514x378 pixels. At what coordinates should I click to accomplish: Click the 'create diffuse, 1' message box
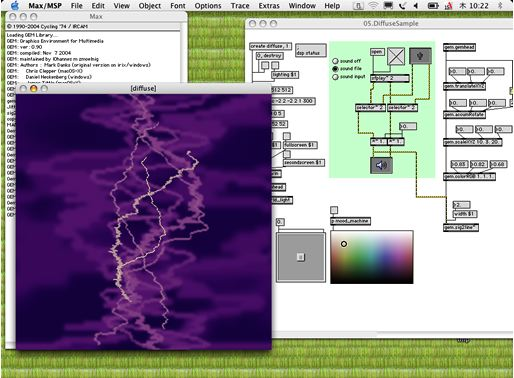271,46
